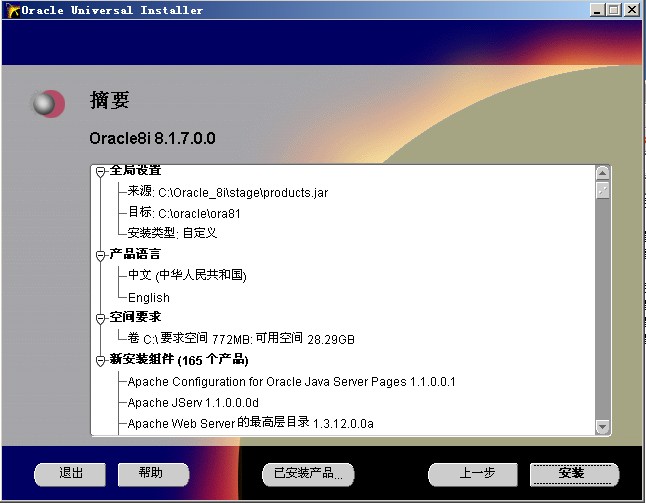Click the 退出 button
This screenshot has height=503, width=646.
point(70,474)
